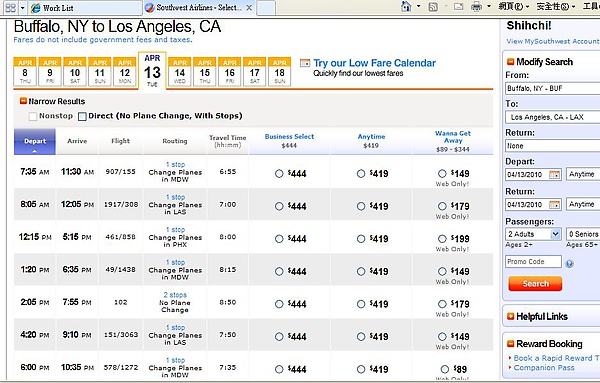Close the Southwest Airlines tab
The height and width of the screenshot is (383, 600).
tap(249, 8)
